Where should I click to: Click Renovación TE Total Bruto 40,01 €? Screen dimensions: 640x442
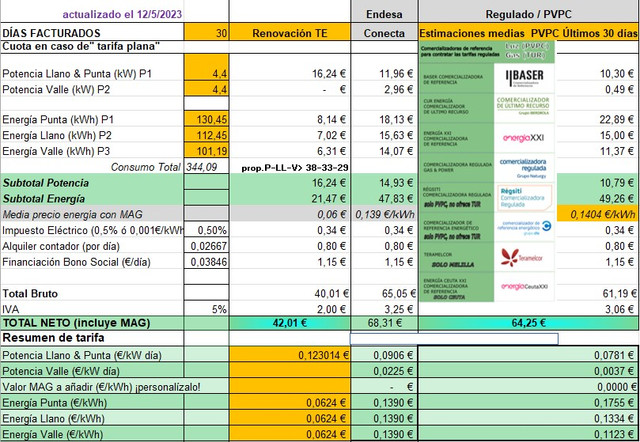tap(290, 293)
